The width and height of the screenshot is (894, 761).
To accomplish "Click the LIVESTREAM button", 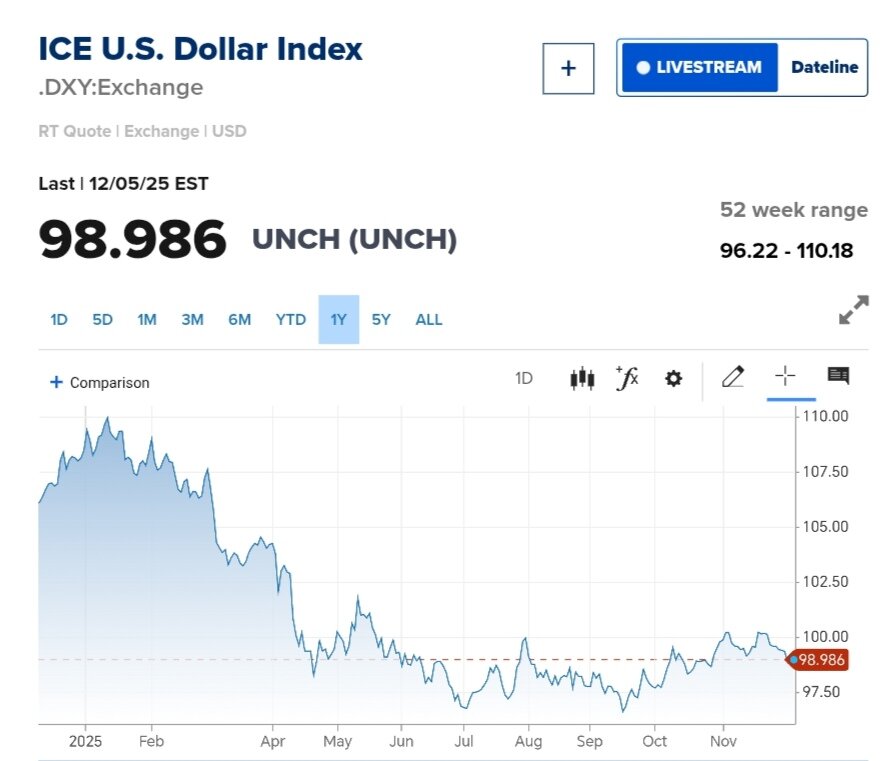I will click(x=699, y=68).
